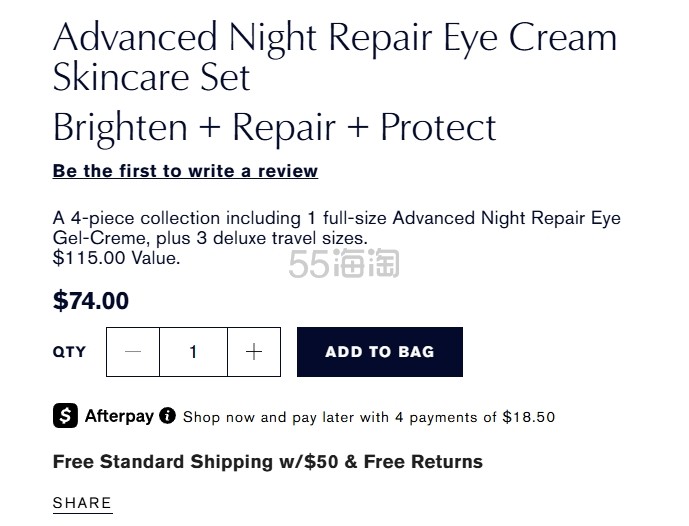Open the Afterpay info tooltip icon
The width and height of the screenshot is (689, 526).
point(167,416)
